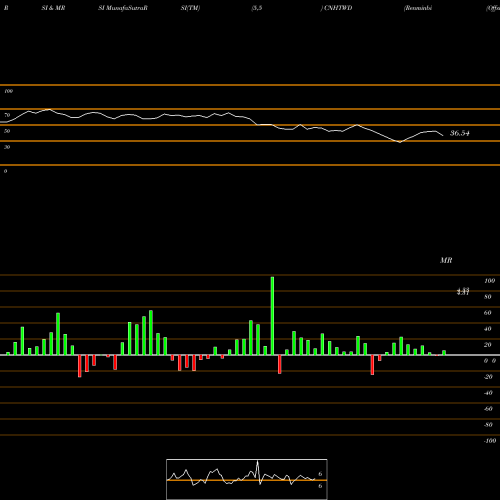Click the RSI axis label 70
This screenshot has width=500, height=500.
click(7, 115)
